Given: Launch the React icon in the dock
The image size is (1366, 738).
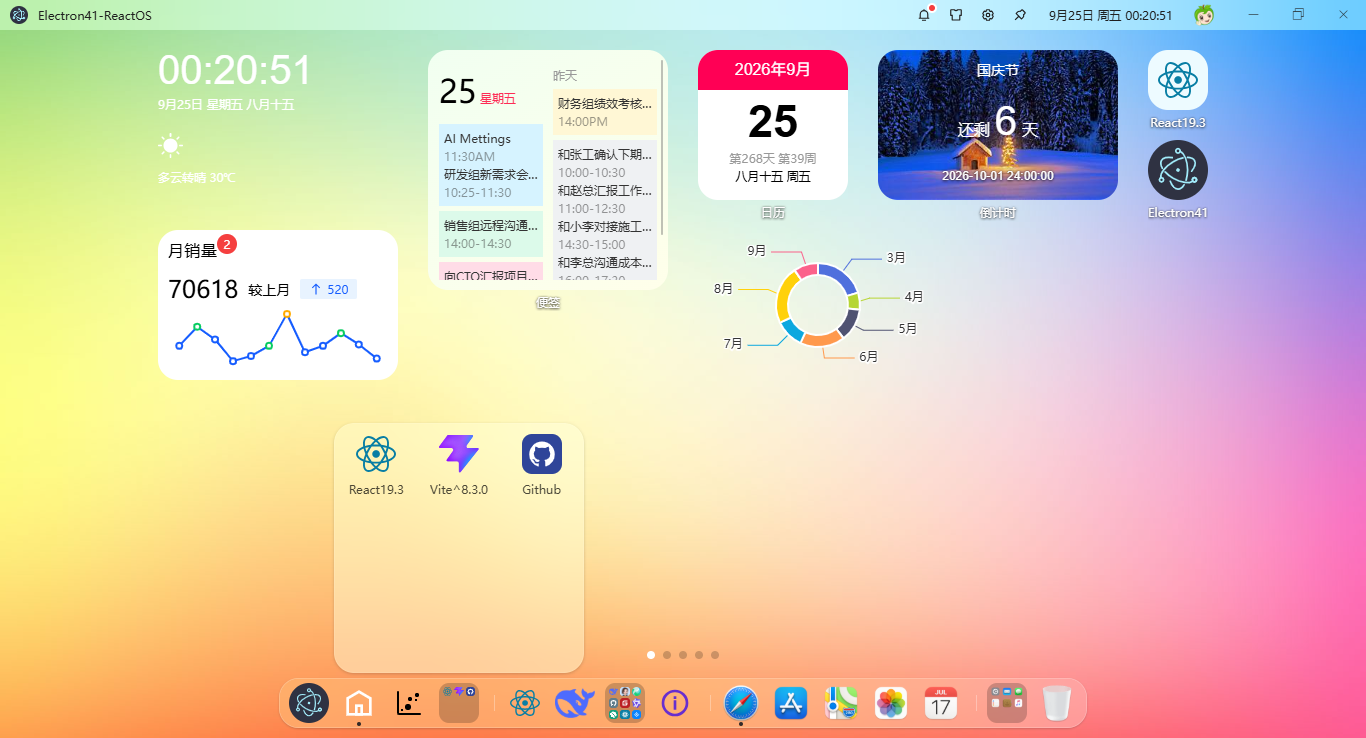Looking at the screenshot, I should [525, 703].
